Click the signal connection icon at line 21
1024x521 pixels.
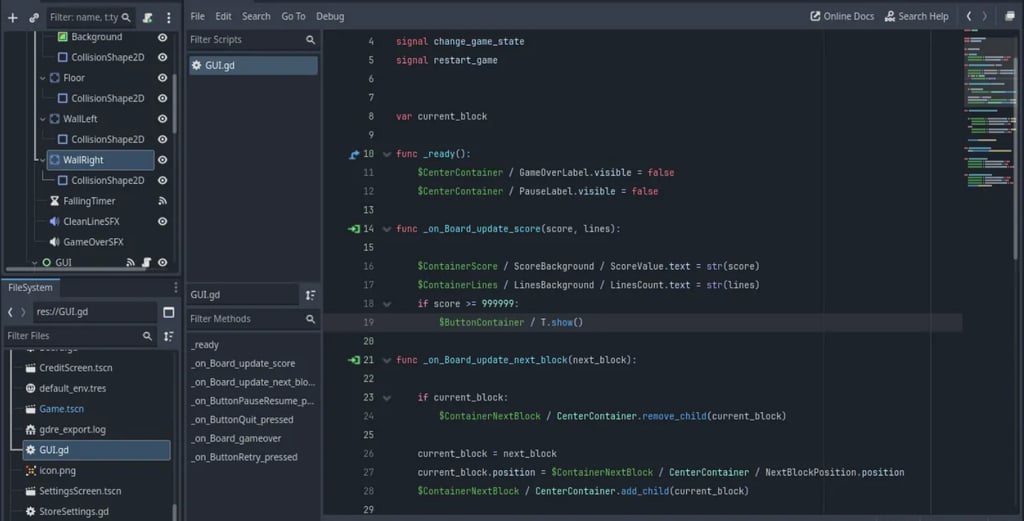[354, 360]
